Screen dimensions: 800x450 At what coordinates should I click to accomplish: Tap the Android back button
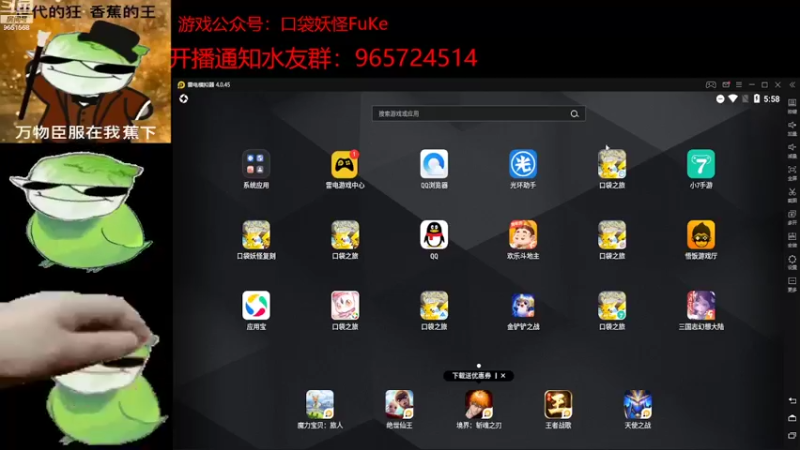click(x=792, y=401)
